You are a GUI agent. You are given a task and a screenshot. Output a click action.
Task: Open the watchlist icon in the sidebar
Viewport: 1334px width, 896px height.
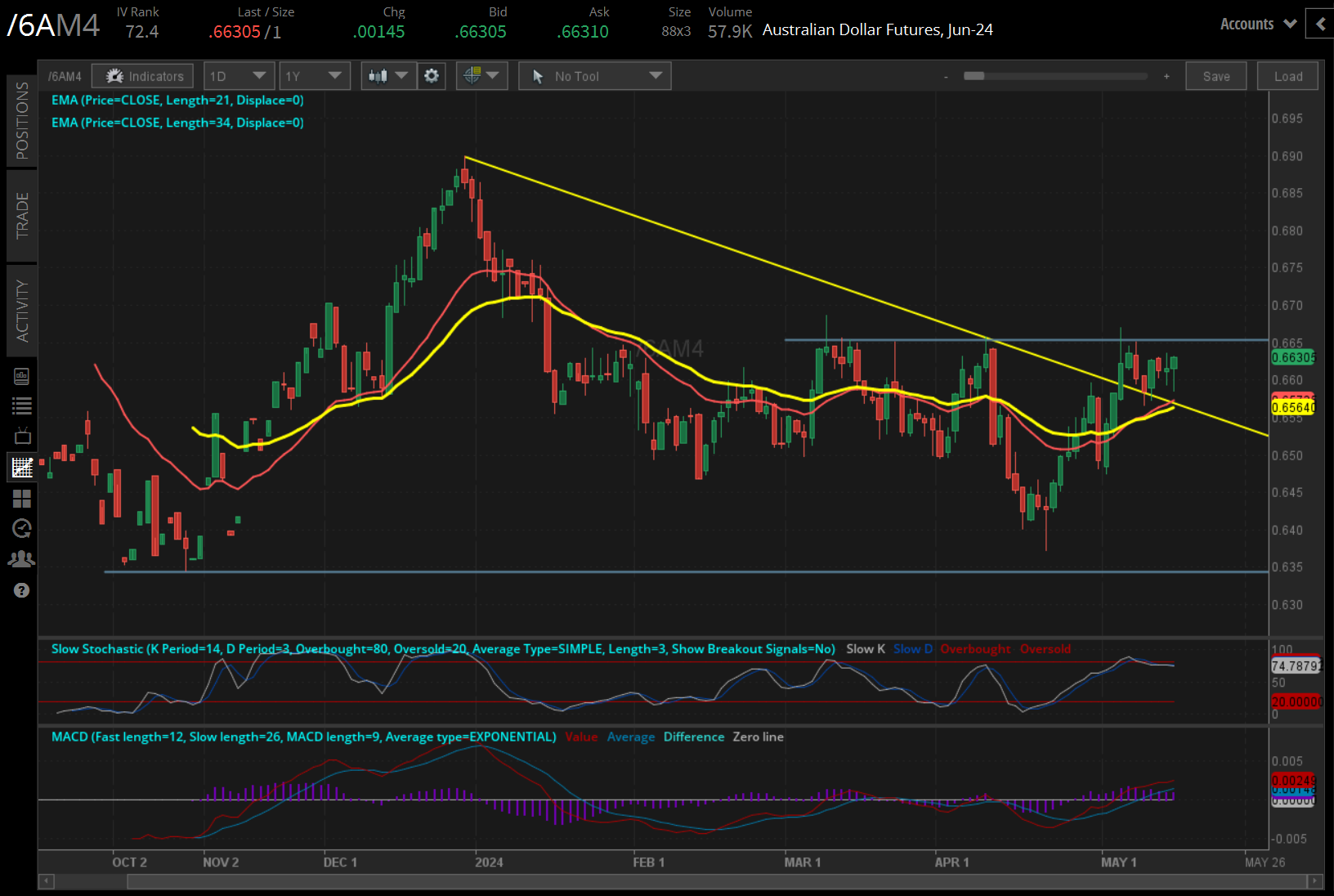click(x=22, y=405)
